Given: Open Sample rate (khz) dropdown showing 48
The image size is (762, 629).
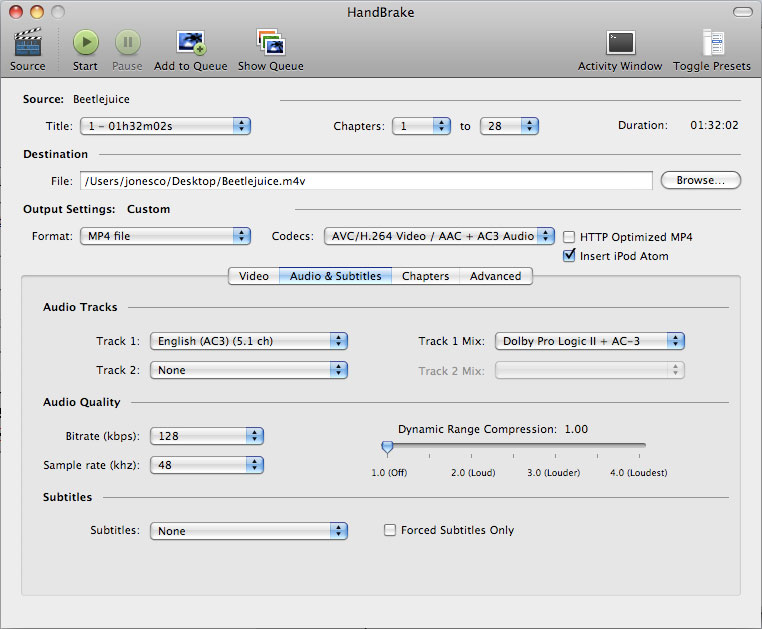Looking at the screenshot, I should click(x=207, y=465).
